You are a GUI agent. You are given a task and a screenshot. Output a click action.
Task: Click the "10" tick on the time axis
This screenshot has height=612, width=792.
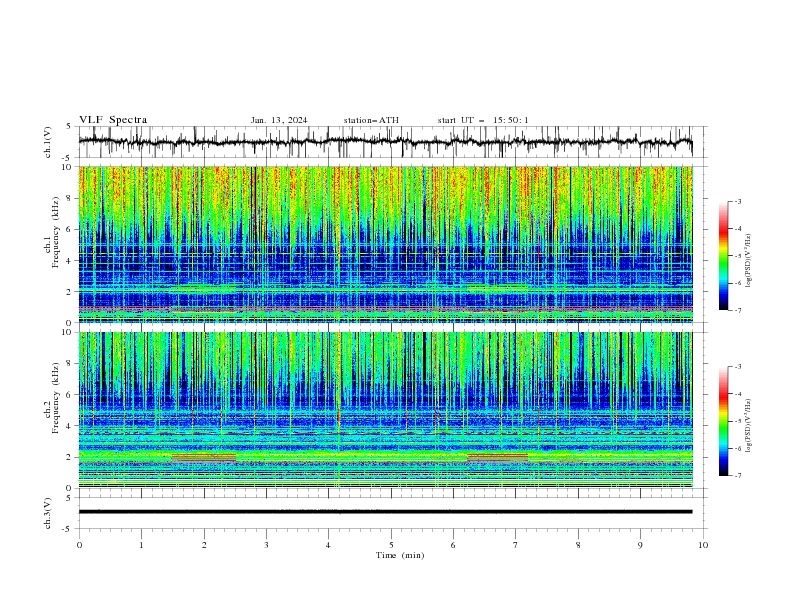pos(703,545)
